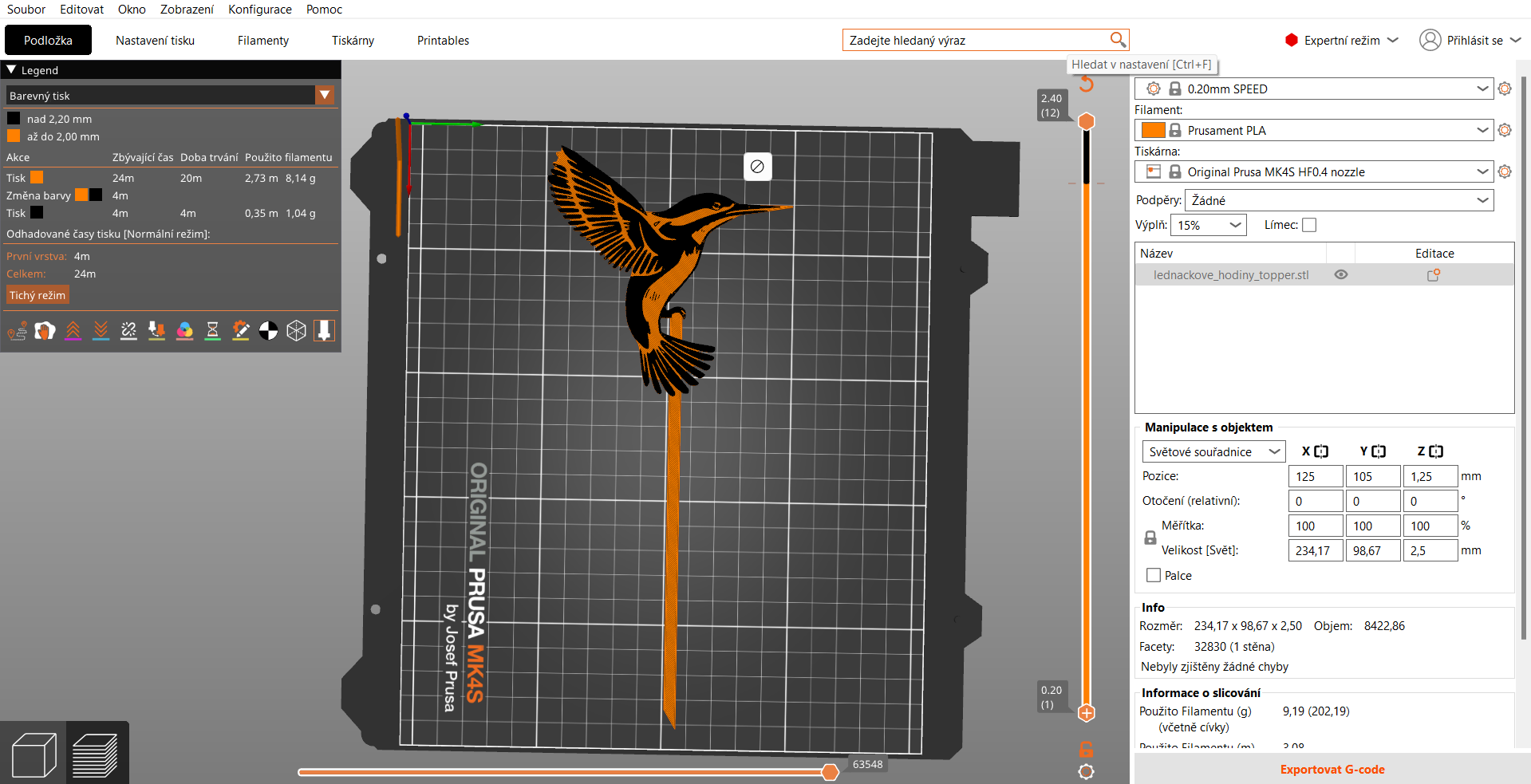Toggle color changes visibility icon
The height and width of the screenshot is (784, 1531).
pos(184,331)
